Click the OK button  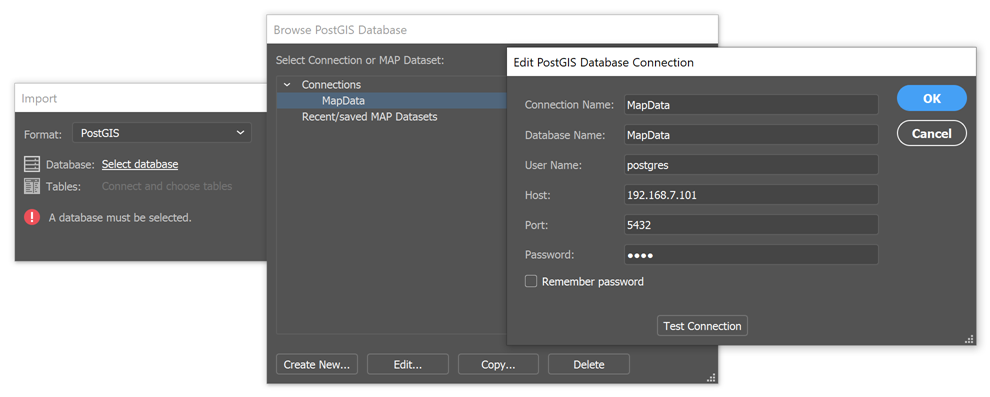932,98
